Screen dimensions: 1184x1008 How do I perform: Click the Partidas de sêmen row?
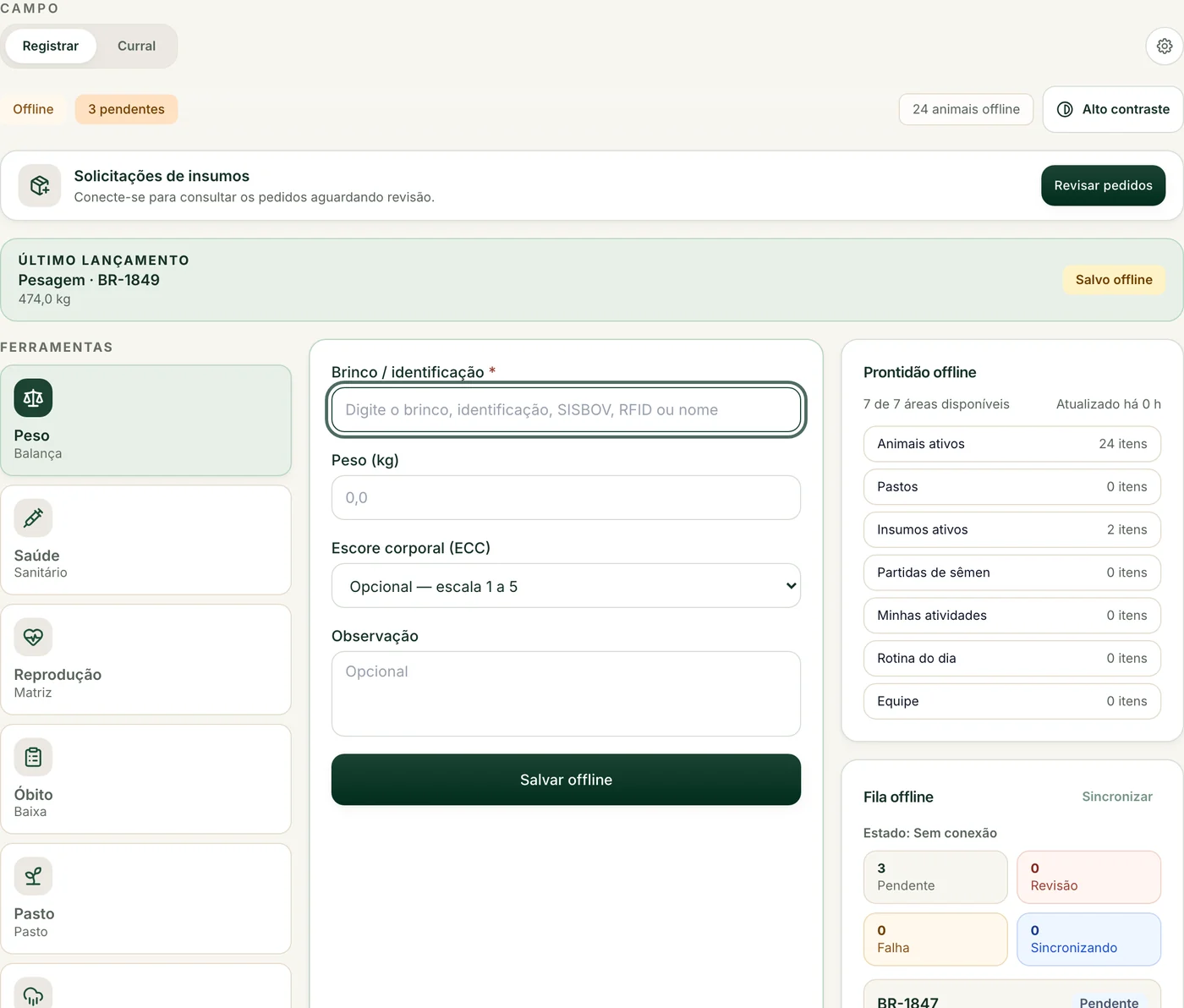1011,572
